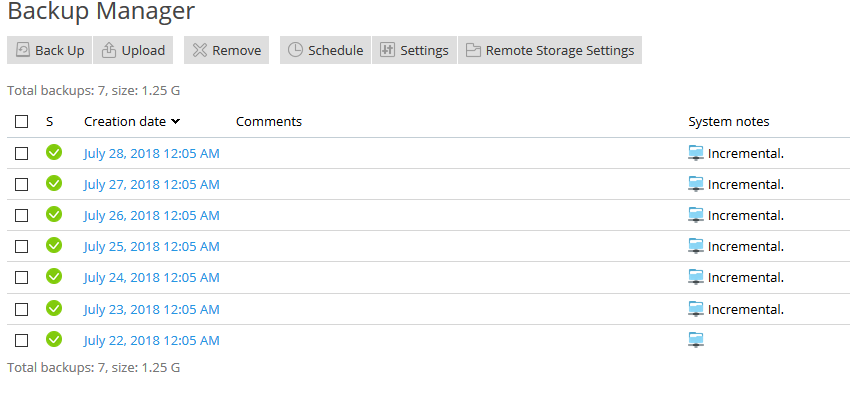This screenshot has height=395, width=850.
Task: Open Remote Storage Settings
Action: click(550, 50)
